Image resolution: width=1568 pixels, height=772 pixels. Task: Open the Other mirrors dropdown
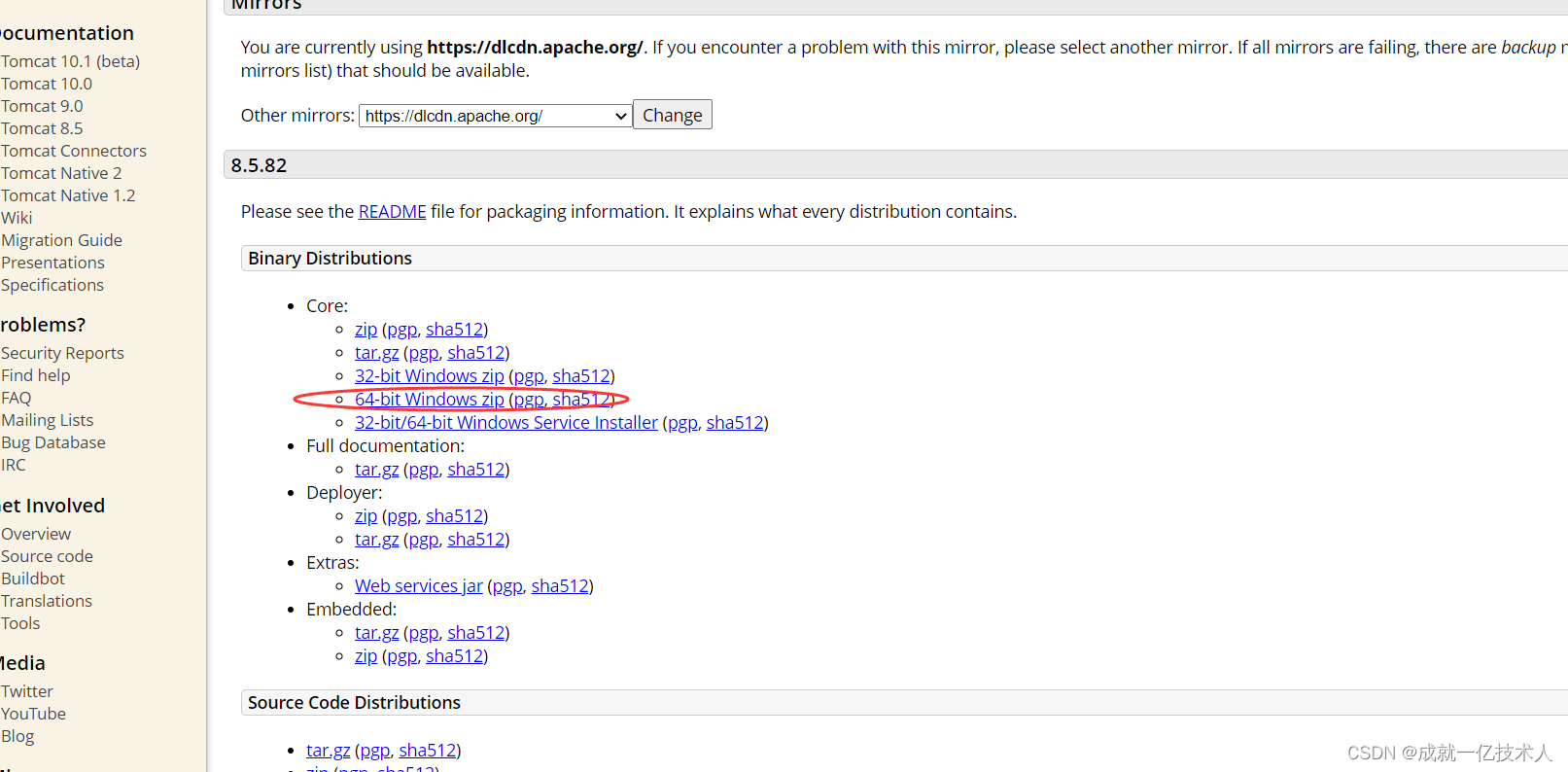(496, 116)
